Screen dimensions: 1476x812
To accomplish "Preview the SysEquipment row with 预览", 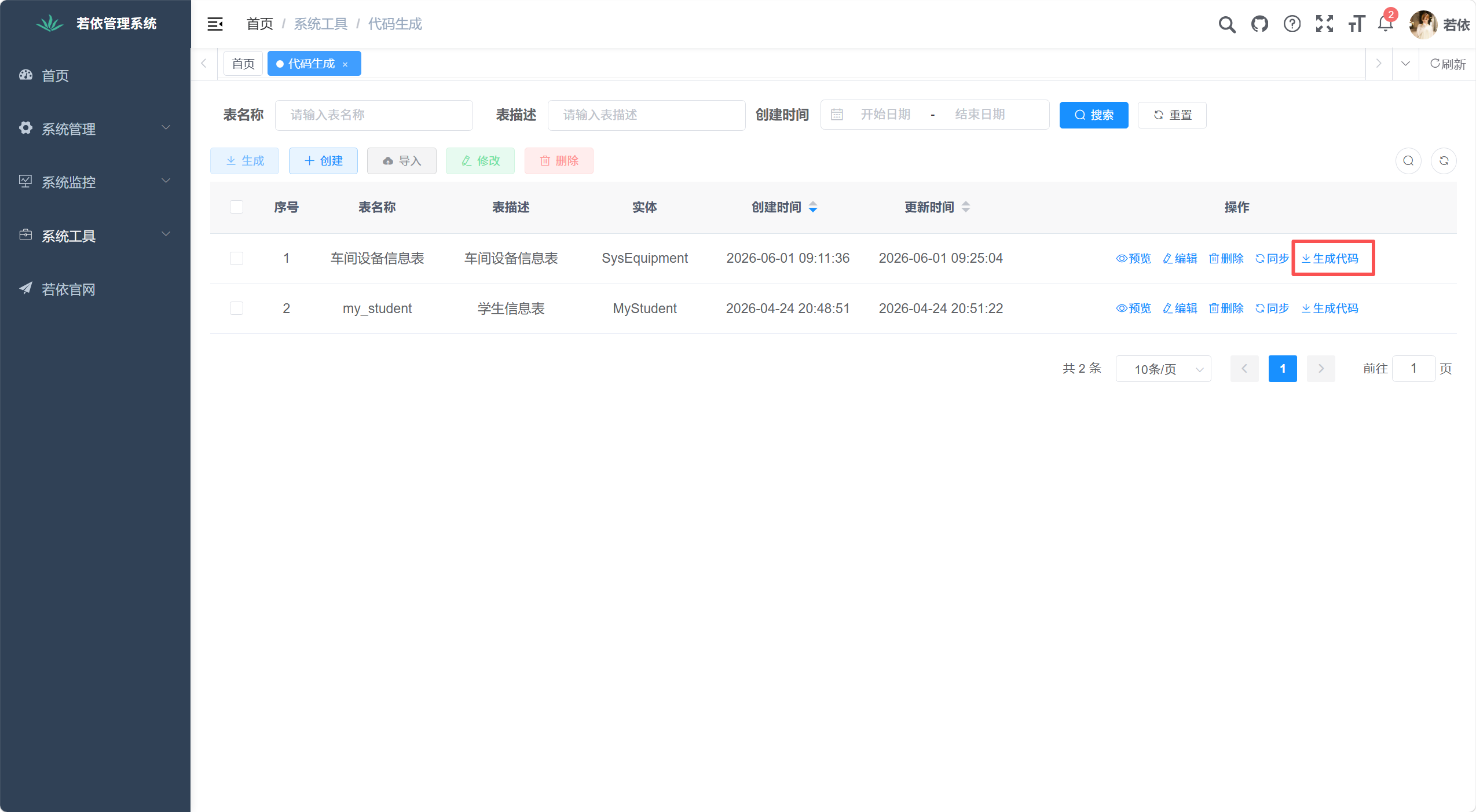I will click(x=1133, y=259).
